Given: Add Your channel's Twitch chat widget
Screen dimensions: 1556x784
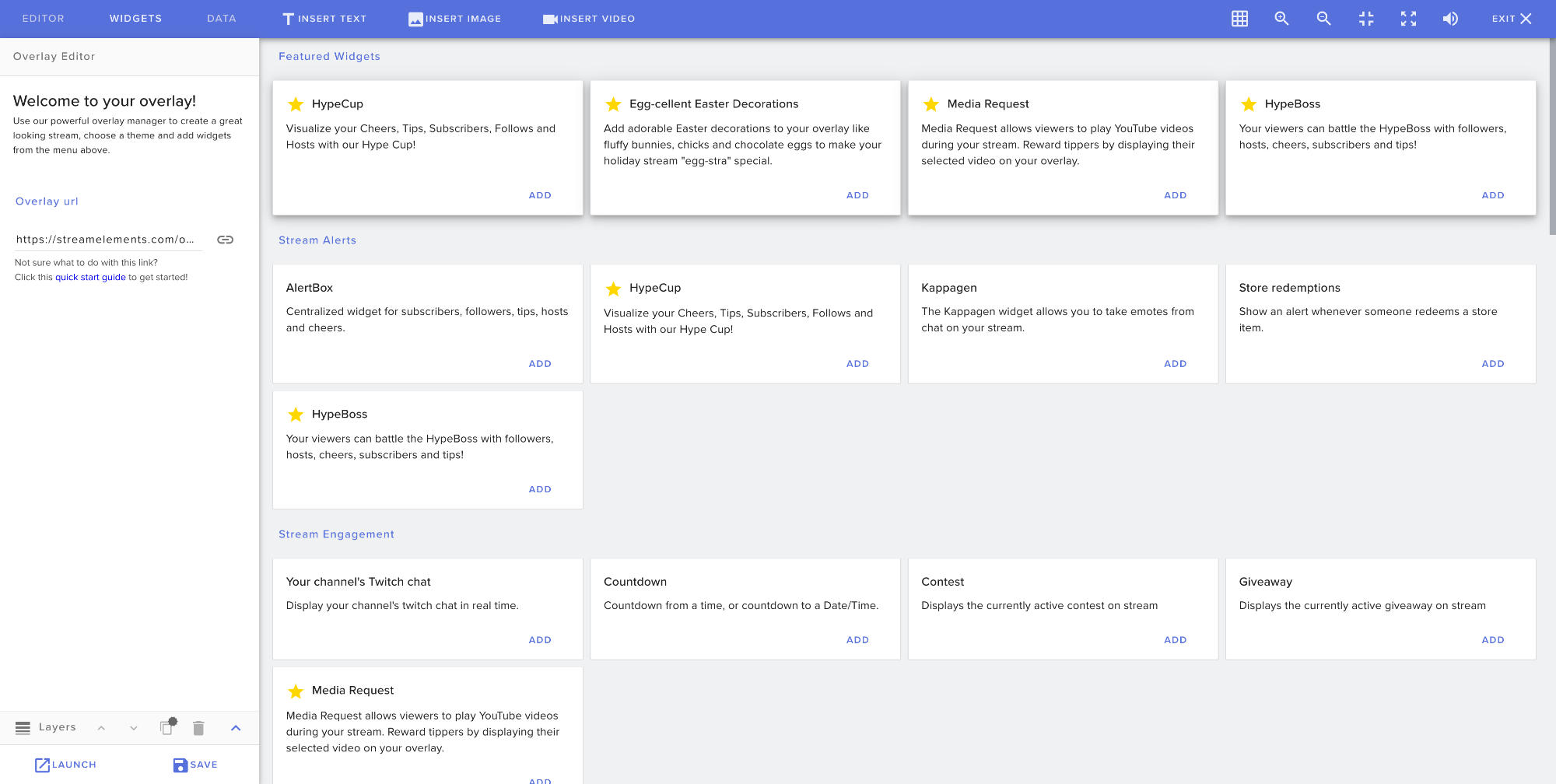Looking at the screenshot, I should click(x=540, y=639).
